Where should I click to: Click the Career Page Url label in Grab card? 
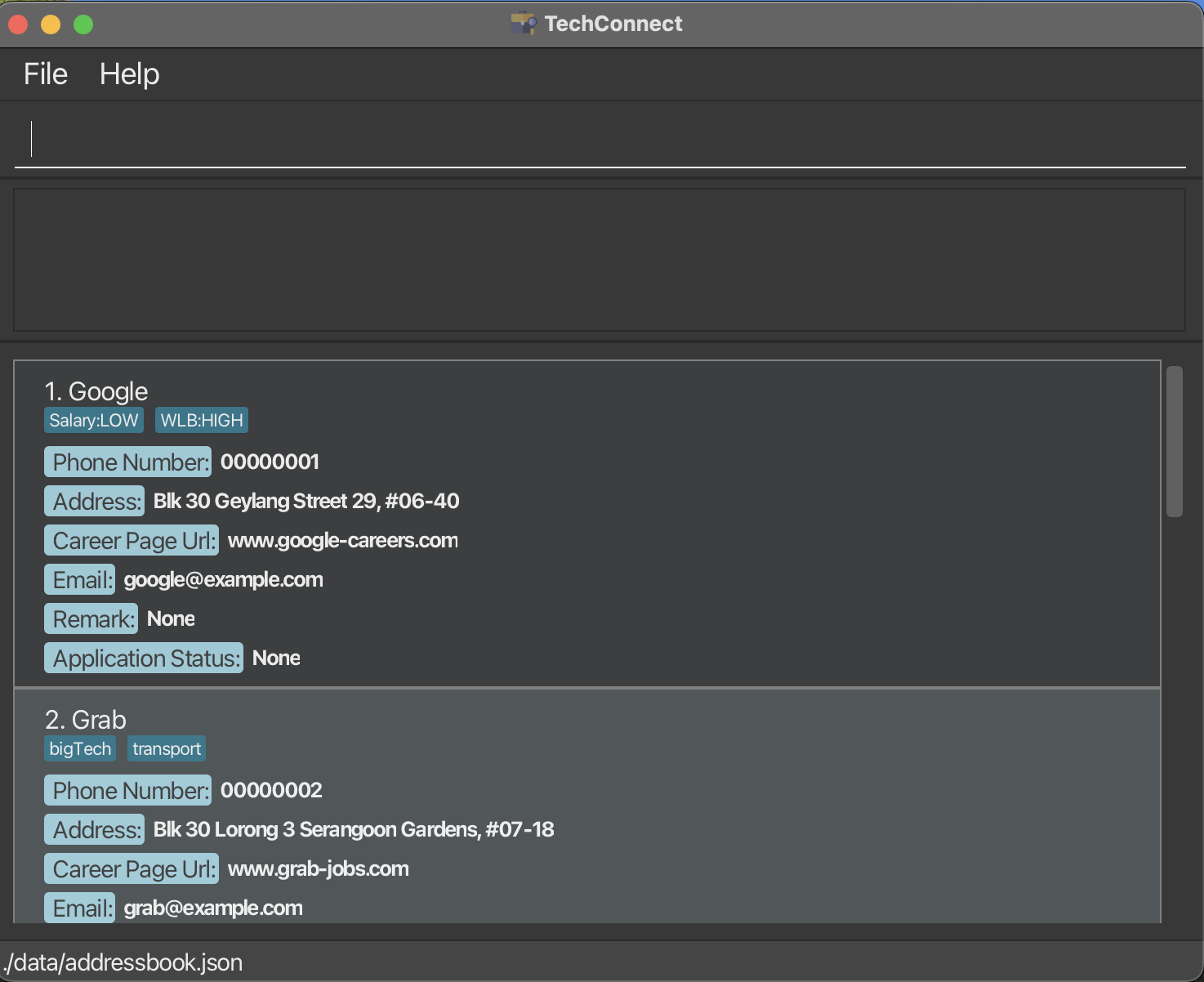(132, 868)
